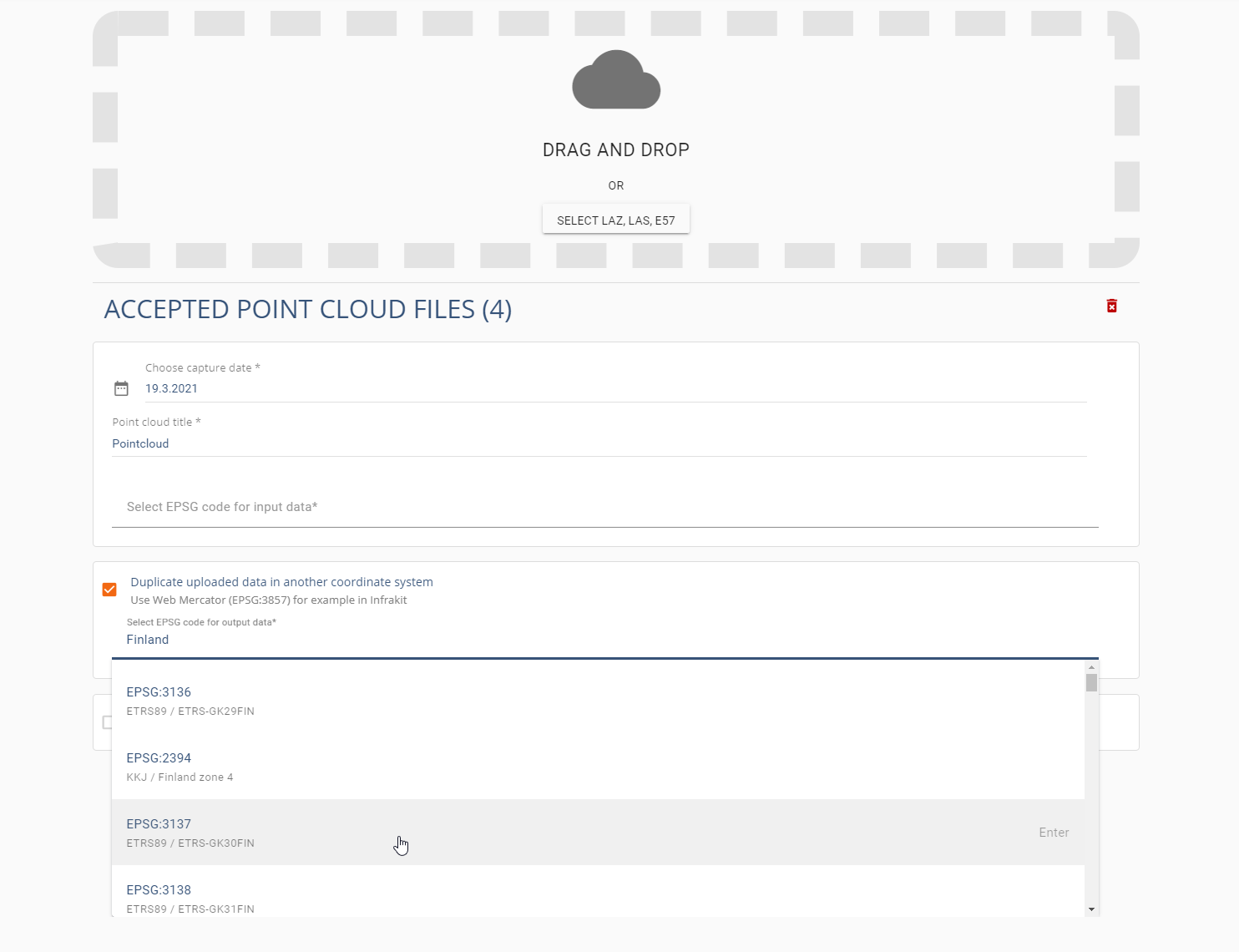Click the output EPSG search field showing Finland

(604, 640)
